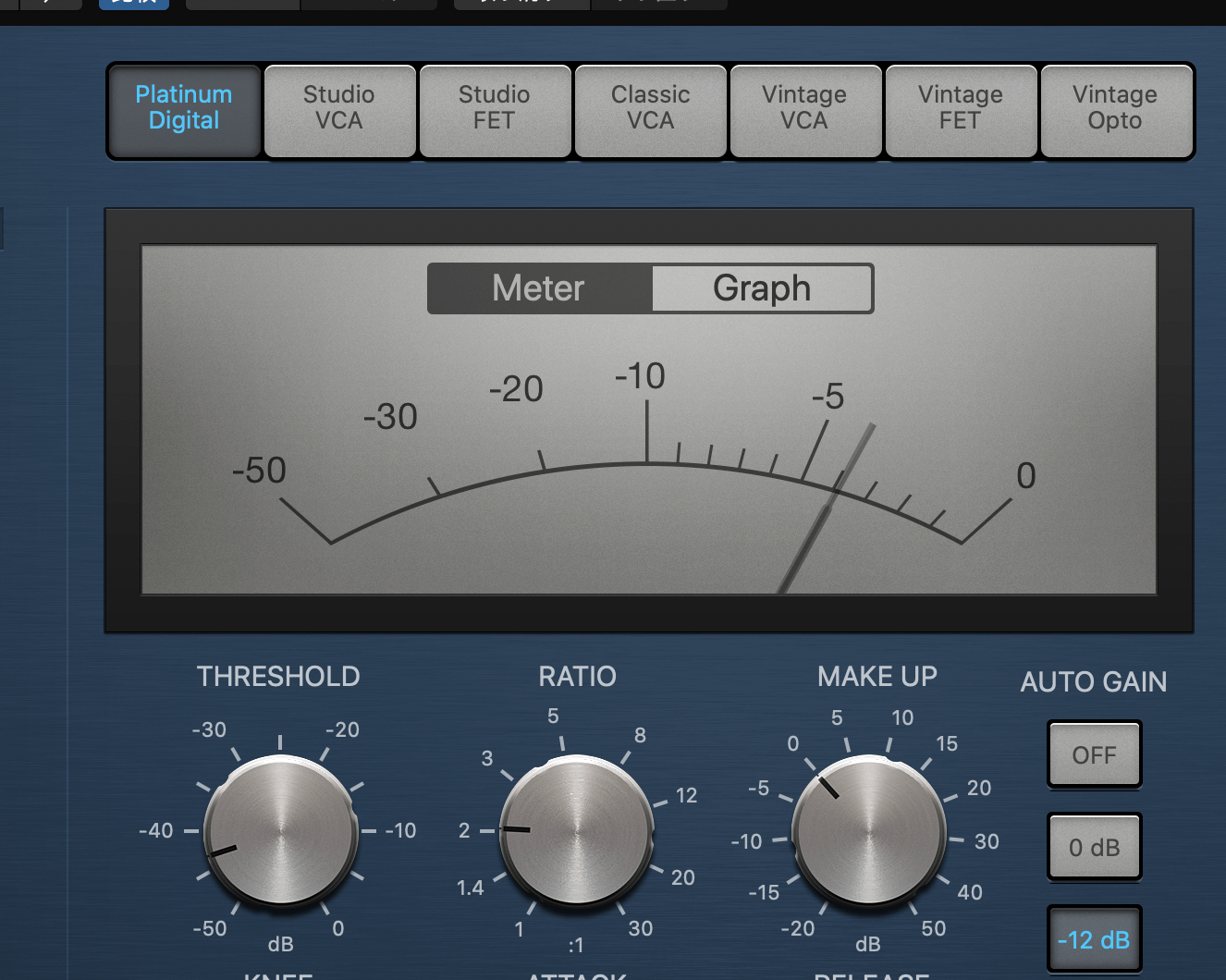1226x980 pixels.
Task: Select the Vintage Opto compressor
Action: coord(1116,110)
